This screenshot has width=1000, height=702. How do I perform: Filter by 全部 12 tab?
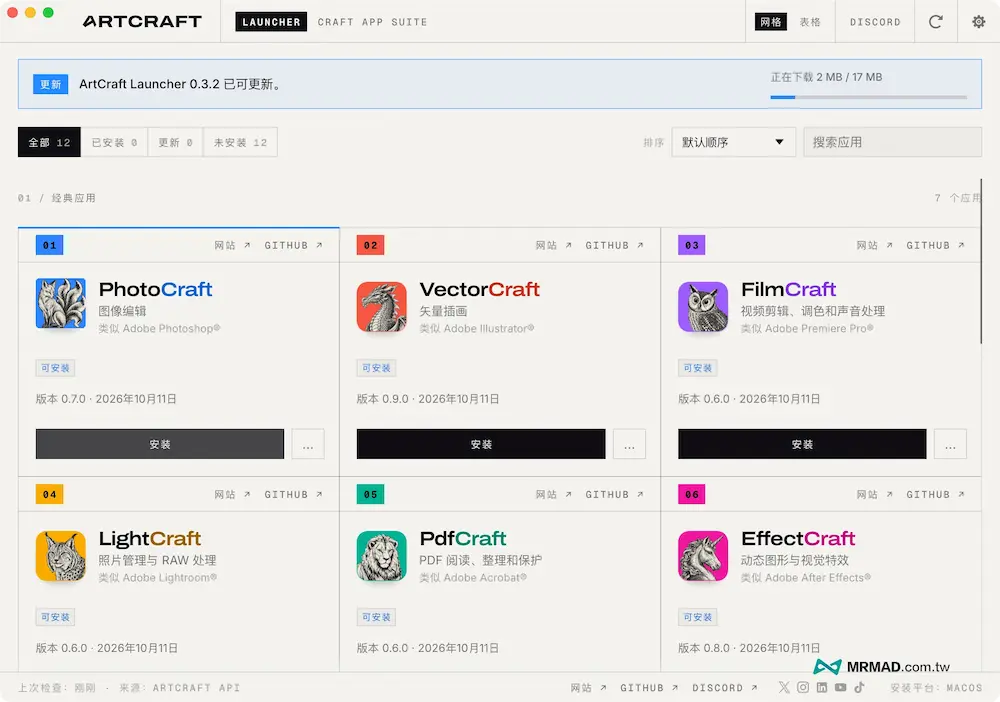(x=49, y=142)
